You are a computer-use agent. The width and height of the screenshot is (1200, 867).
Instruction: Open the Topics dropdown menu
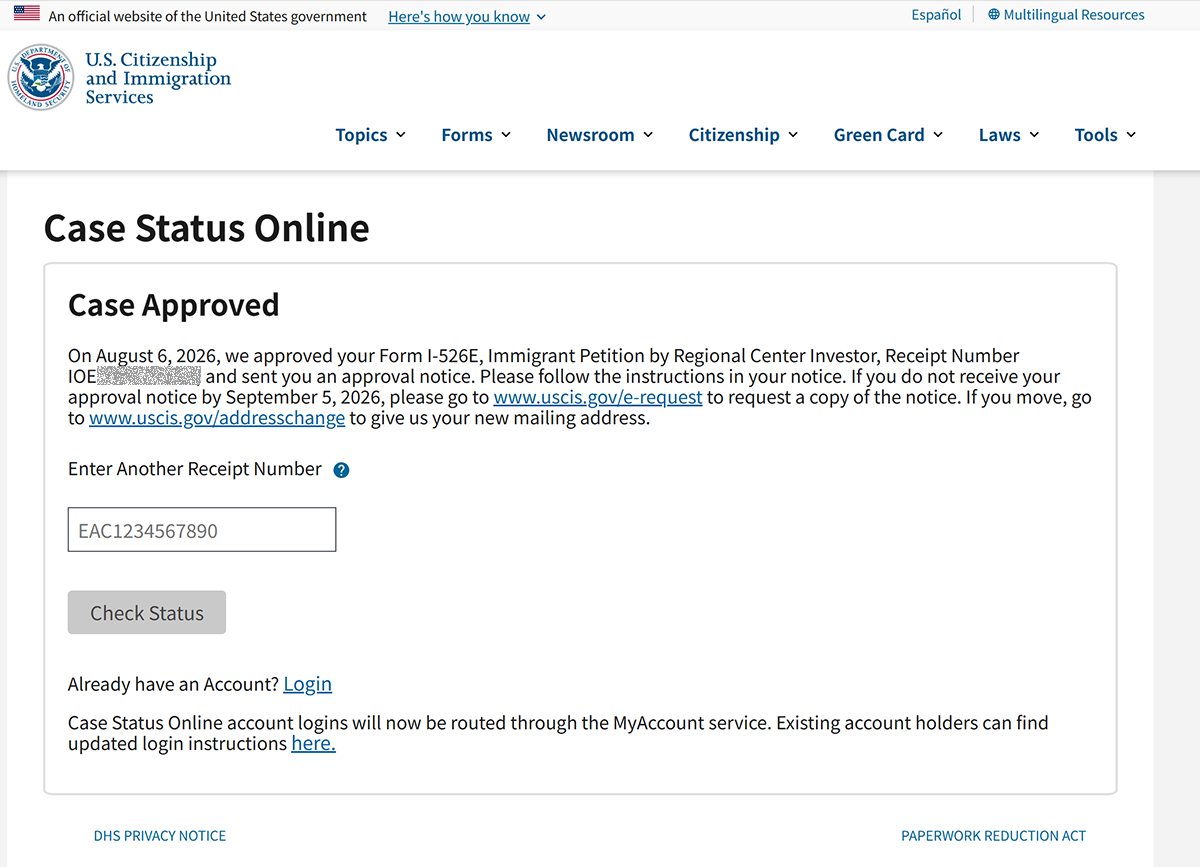[371, 135]
